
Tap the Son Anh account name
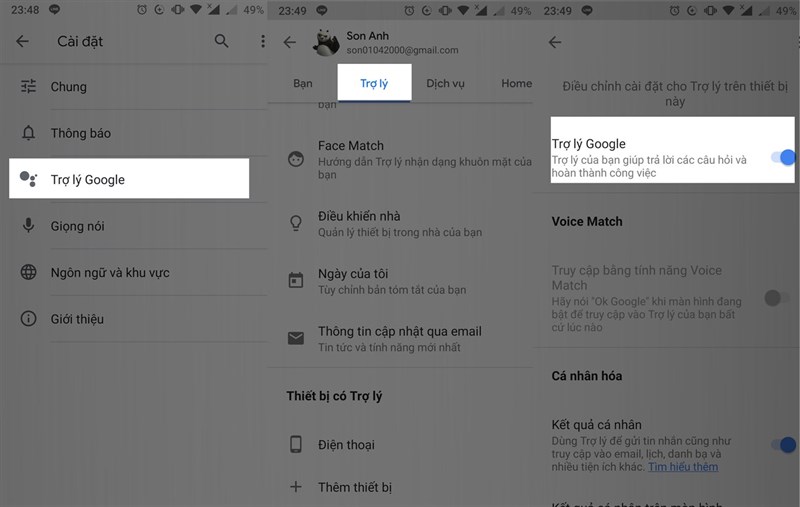click(367, 36)
